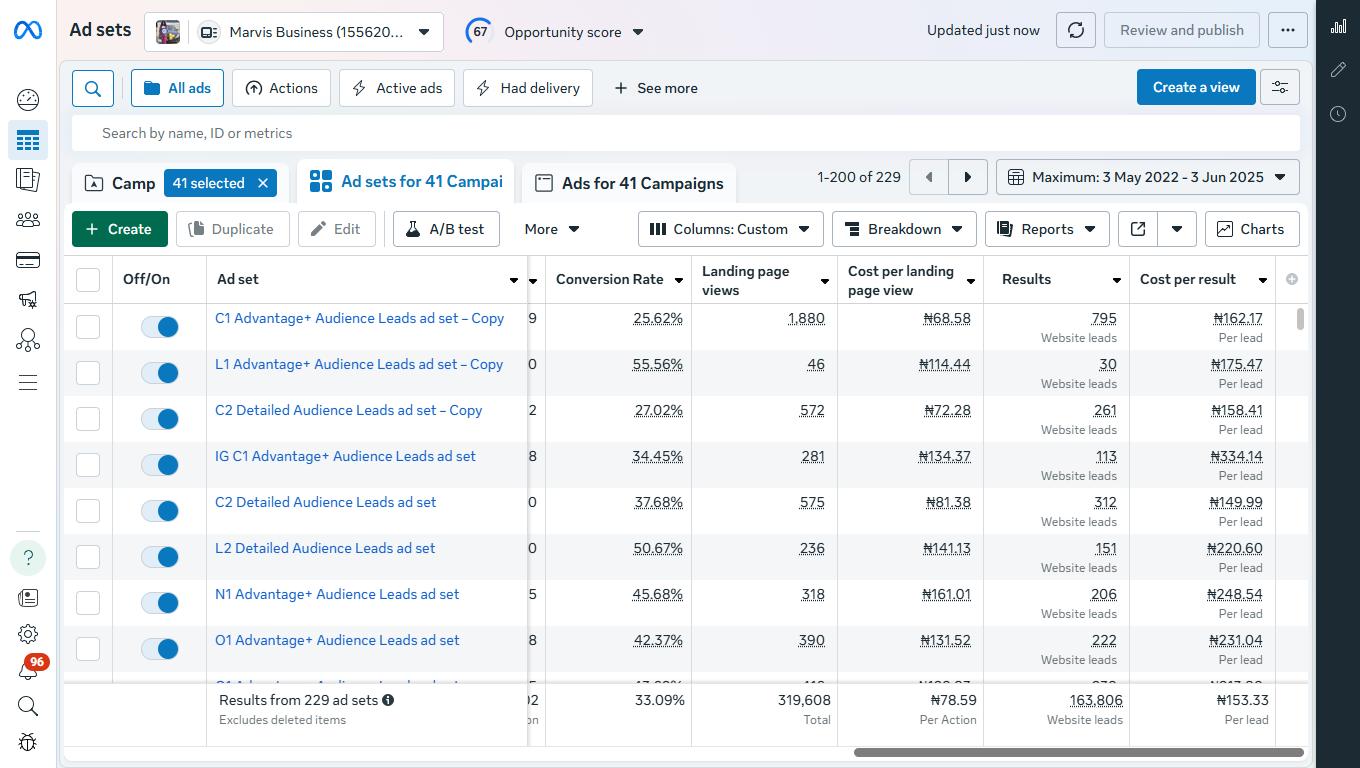Open Campaigns table icon in sidebar
Screen dimensions: 1360x768
[x=28, y=140]
